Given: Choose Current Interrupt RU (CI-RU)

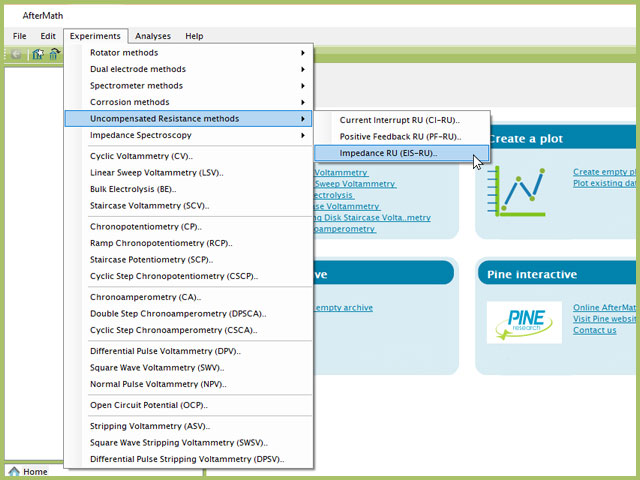Looking at the screenshot, I should tap(402, 120).
